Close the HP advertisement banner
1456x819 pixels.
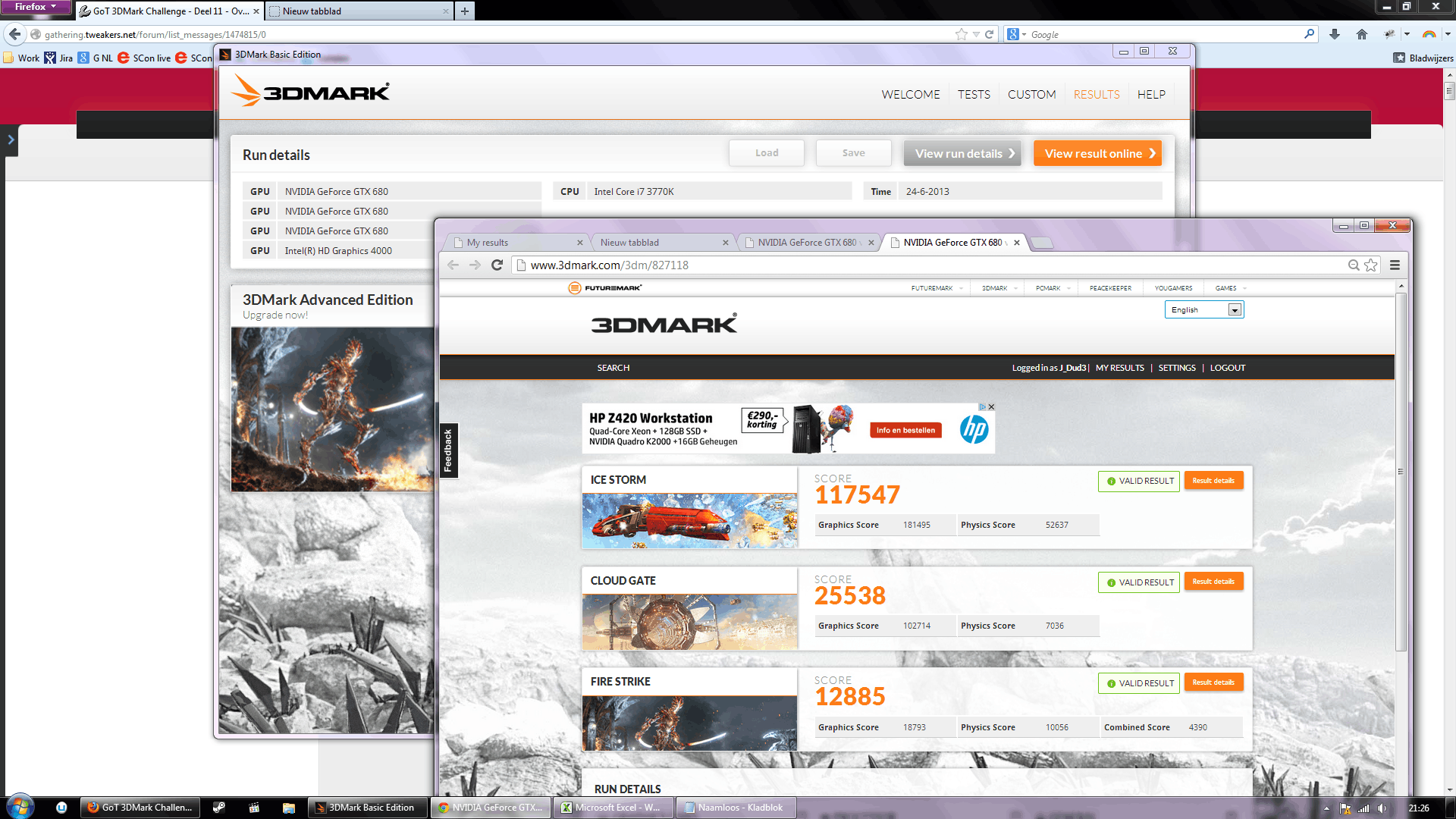(x=991, y=407)
